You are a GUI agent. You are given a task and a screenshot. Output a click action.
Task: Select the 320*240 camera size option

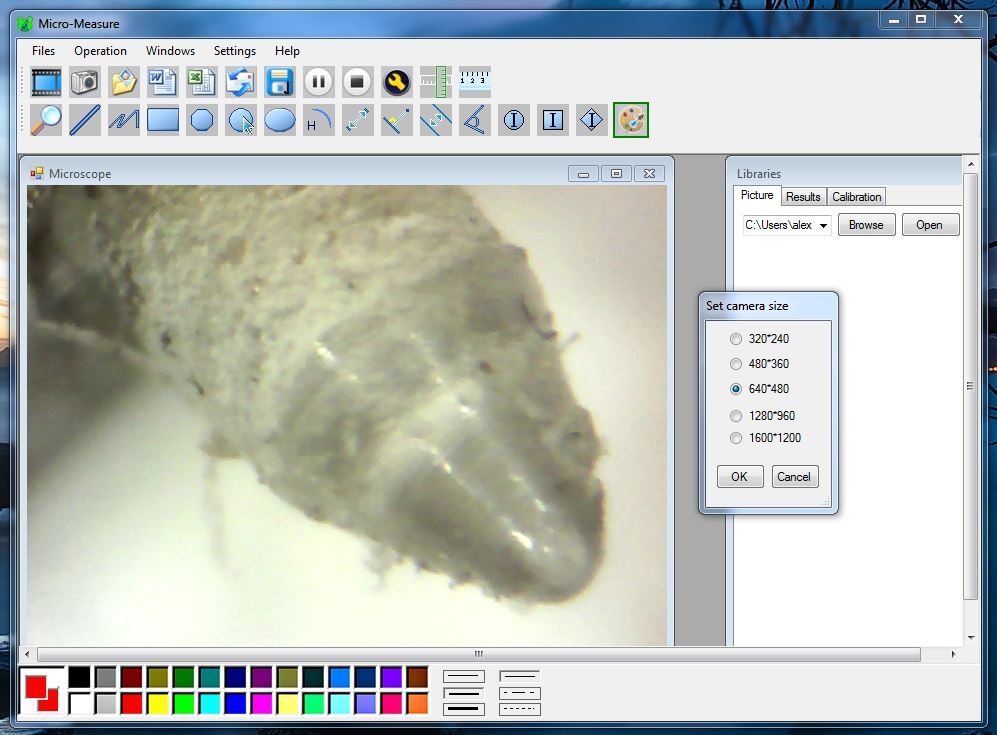(x=737, y=339)
